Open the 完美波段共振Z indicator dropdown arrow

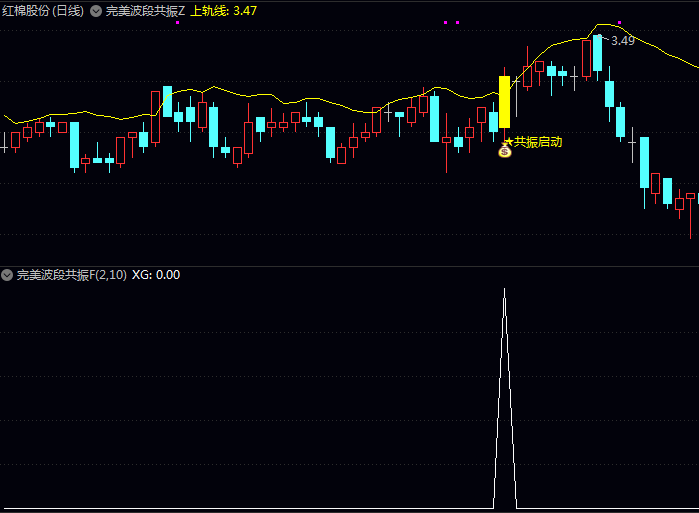pyautogui.click(x=96, y=11)
